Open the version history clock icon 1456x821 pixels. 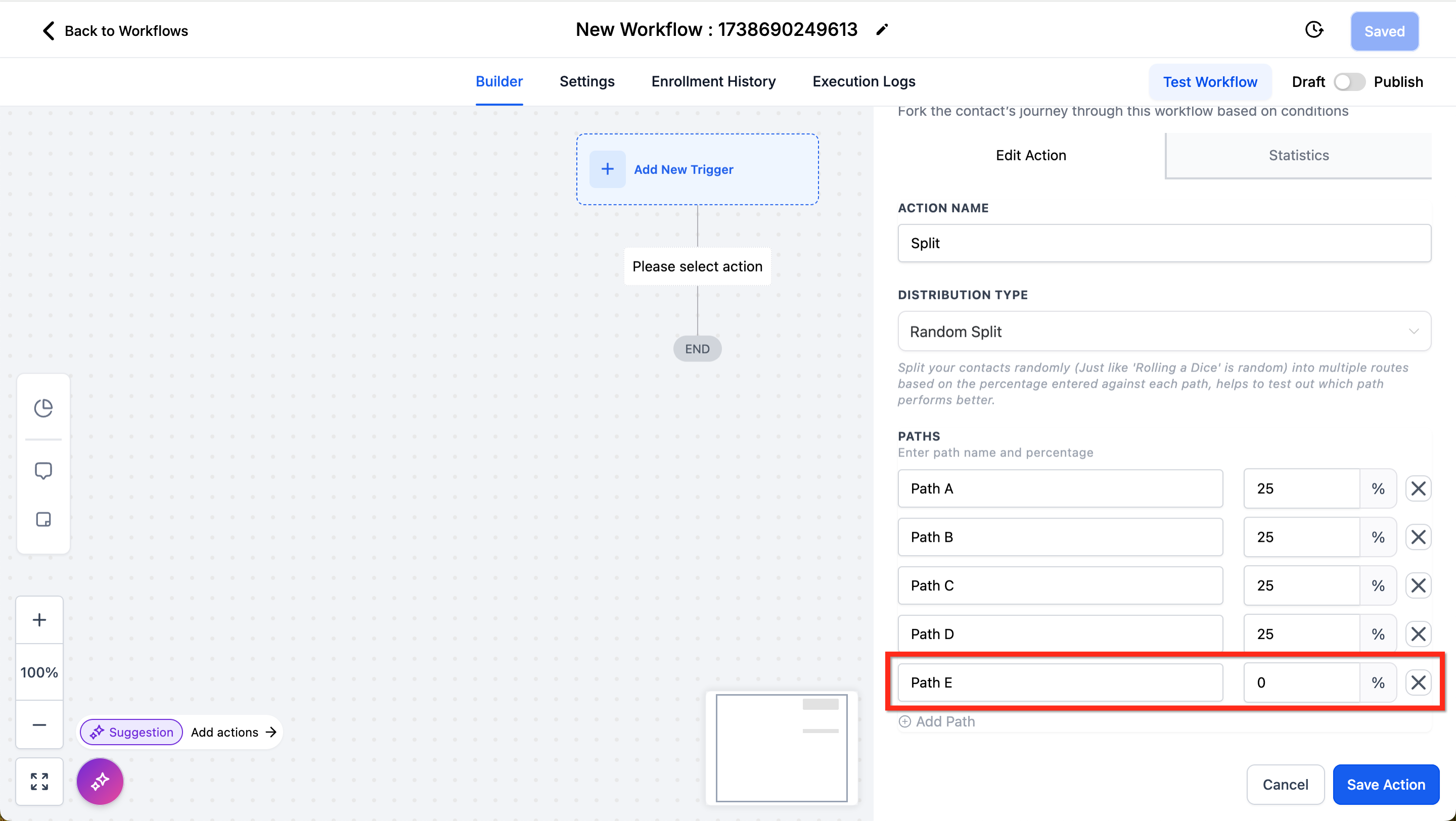coord(1313,30)
